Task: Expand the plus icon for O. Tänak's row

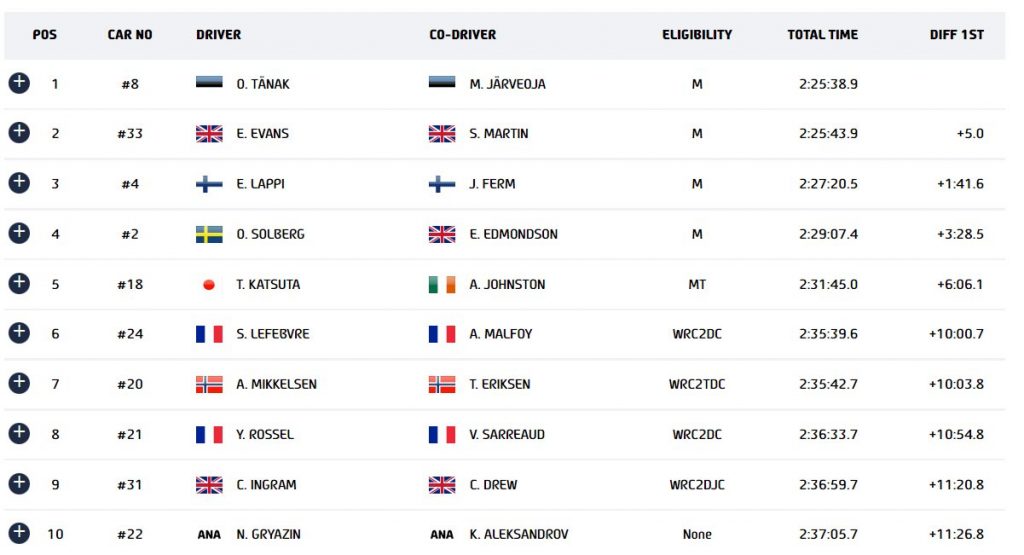Action: pyautogui.click(x=19, y=83)
